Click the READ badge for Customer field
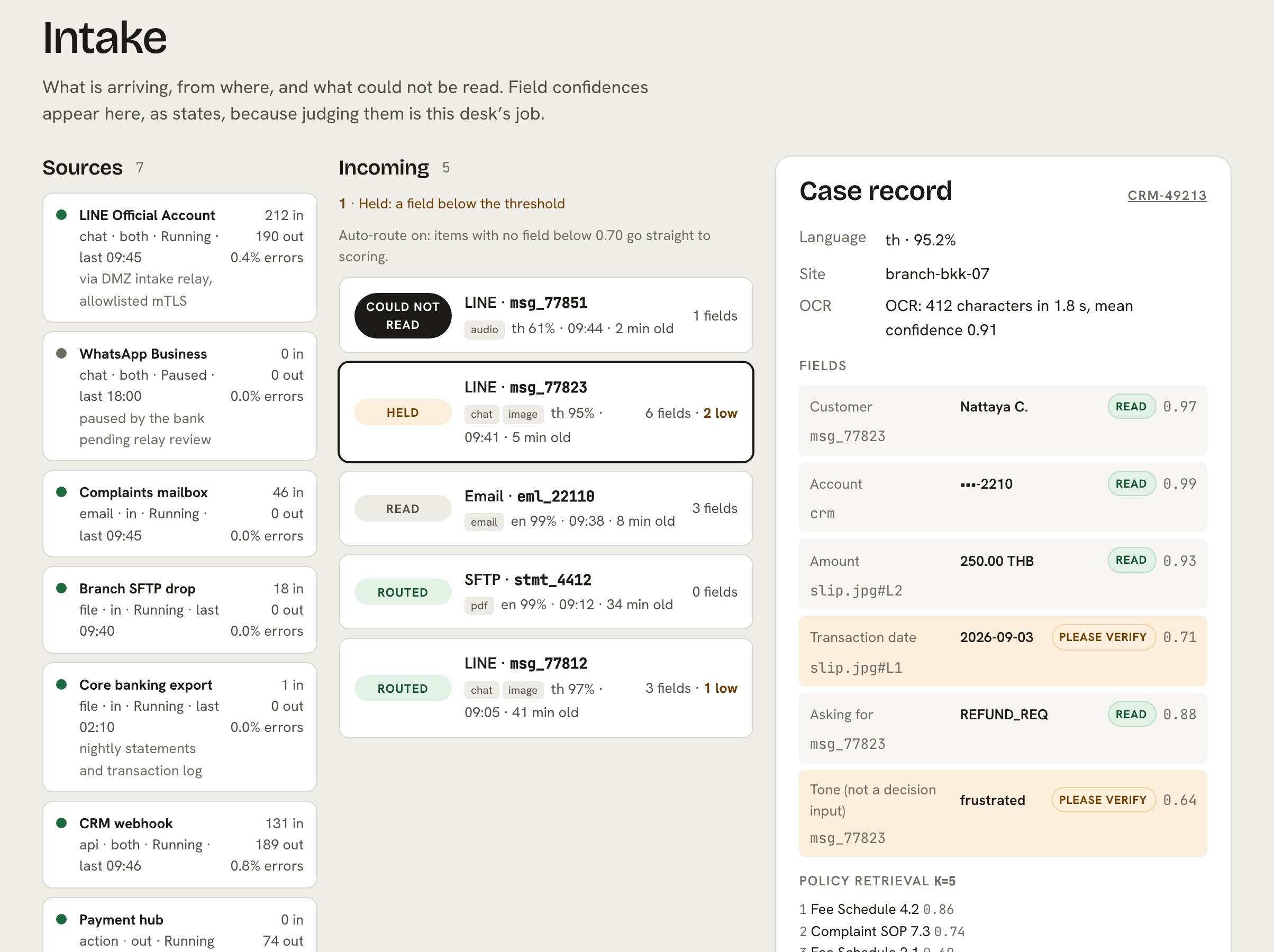Image resolution: width=1274 pixels, height=952 pixels. [1131, 406]
